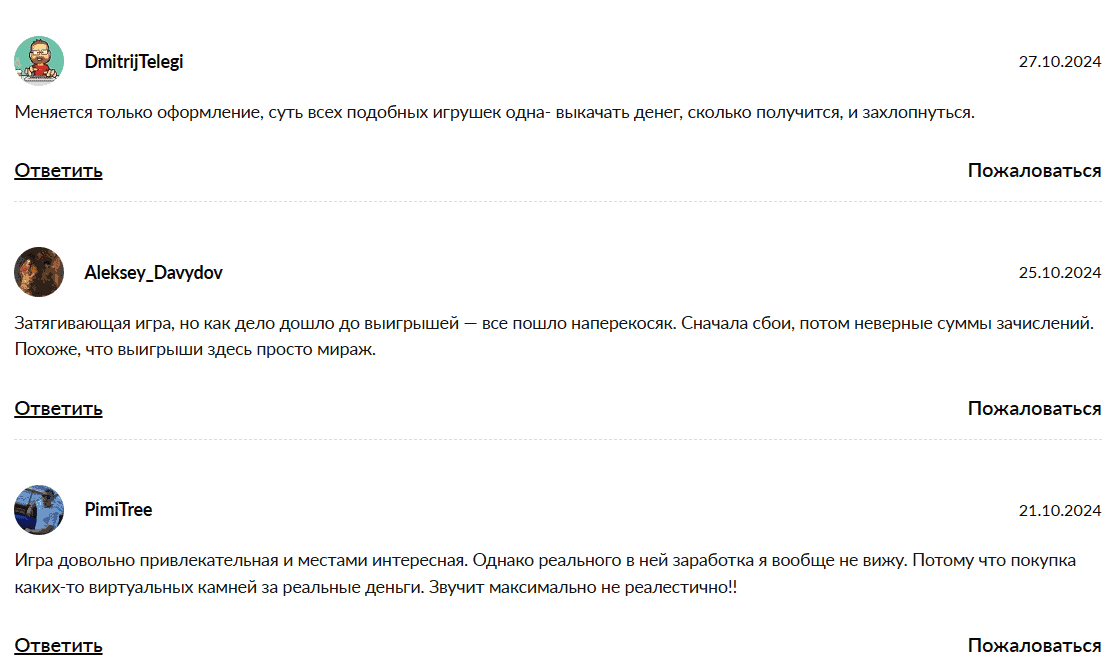Click the dashed divider below DmitrijTelegi's comment
The width and height of the screenshot is (1113, 672).
point(557,201)
